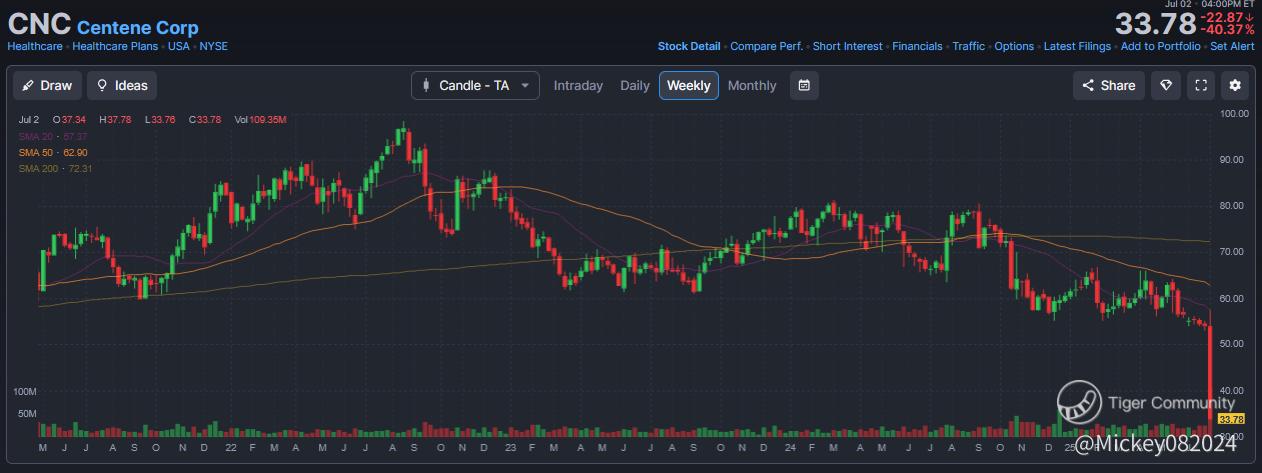Click the 50M volume axis label

27,414
